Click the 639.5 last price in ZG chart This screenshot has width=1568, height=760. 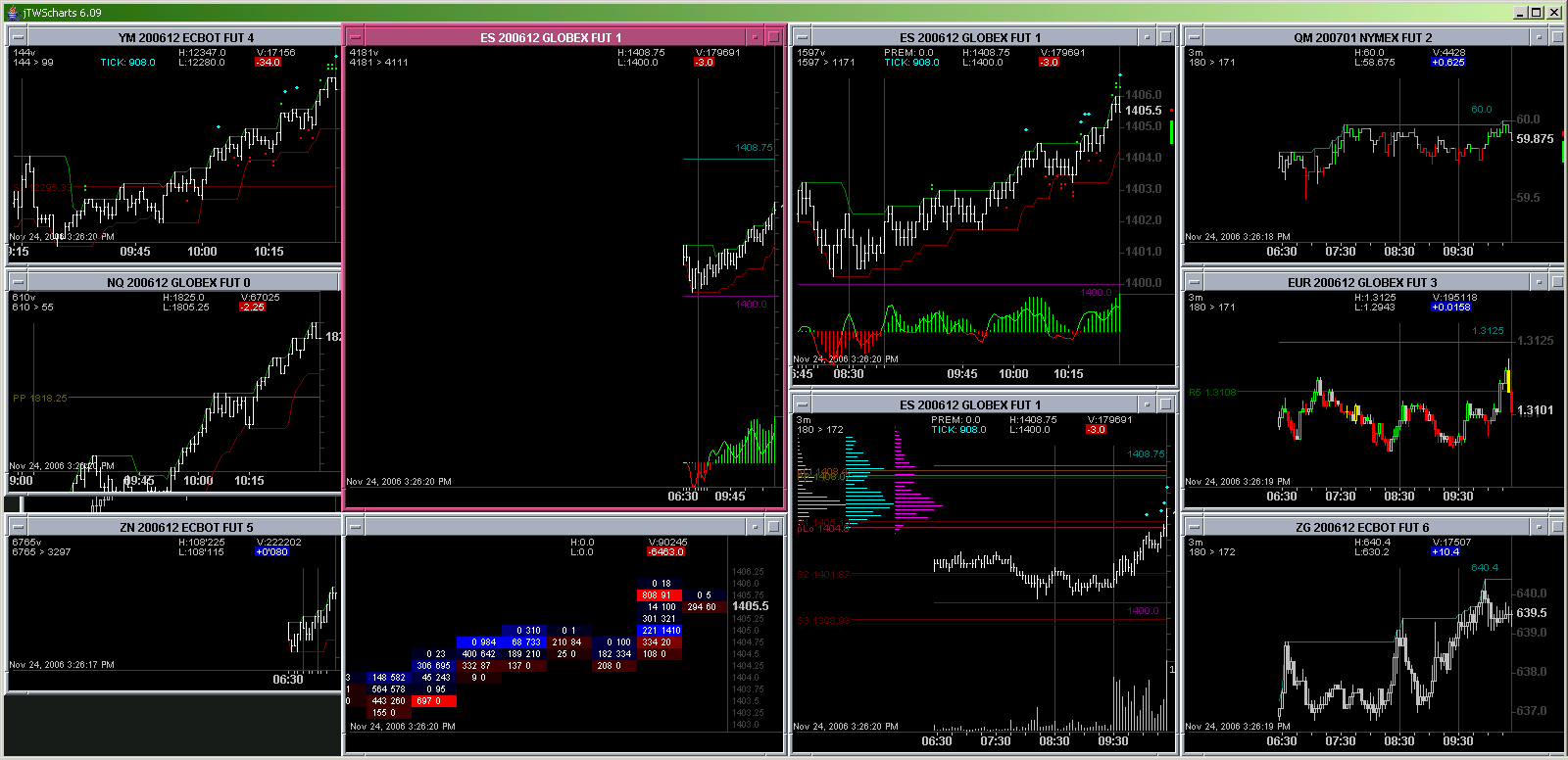coord(1532,612)
